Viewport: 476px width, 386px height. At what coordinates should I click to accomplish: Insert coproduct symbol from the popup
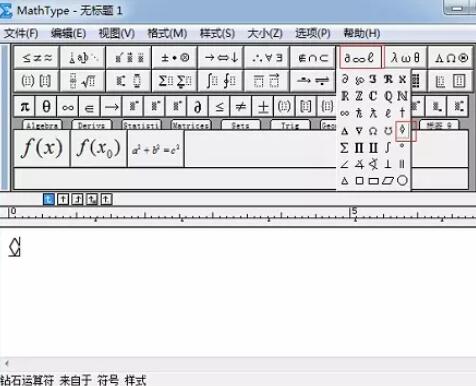373,147
